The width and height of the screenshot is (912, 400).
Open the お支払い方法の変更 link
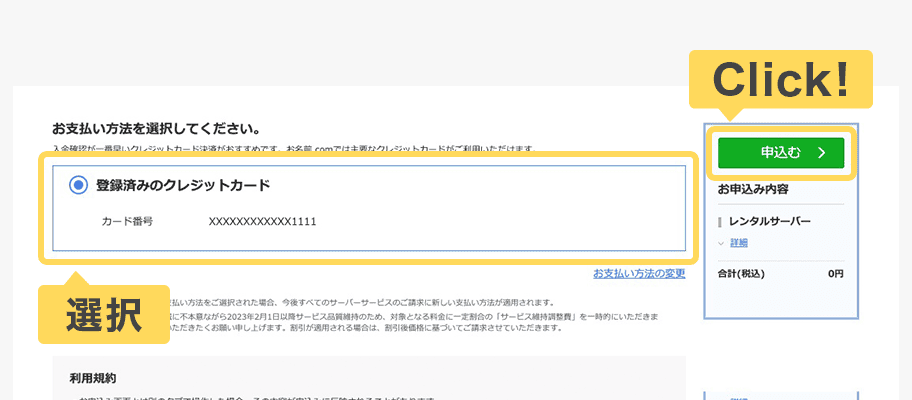click(639, 273)
